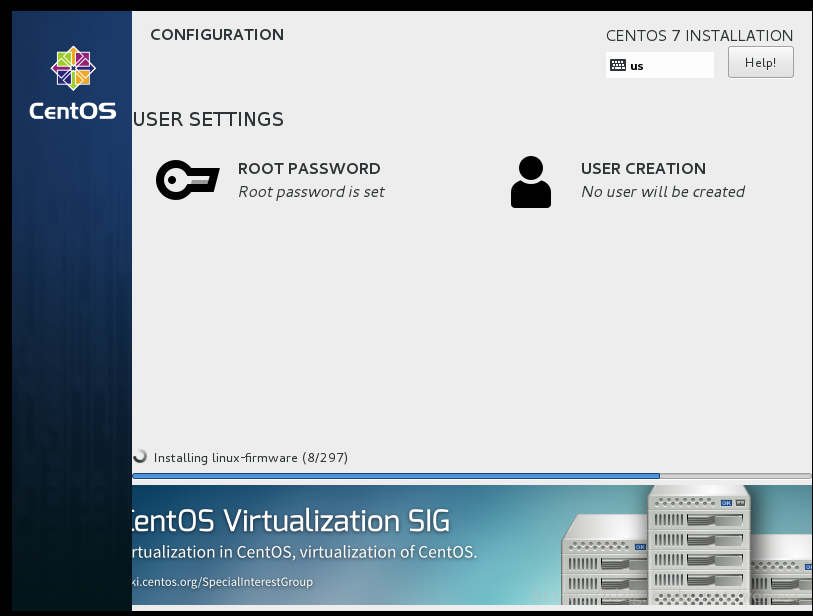Click the root password key icon

188,180
